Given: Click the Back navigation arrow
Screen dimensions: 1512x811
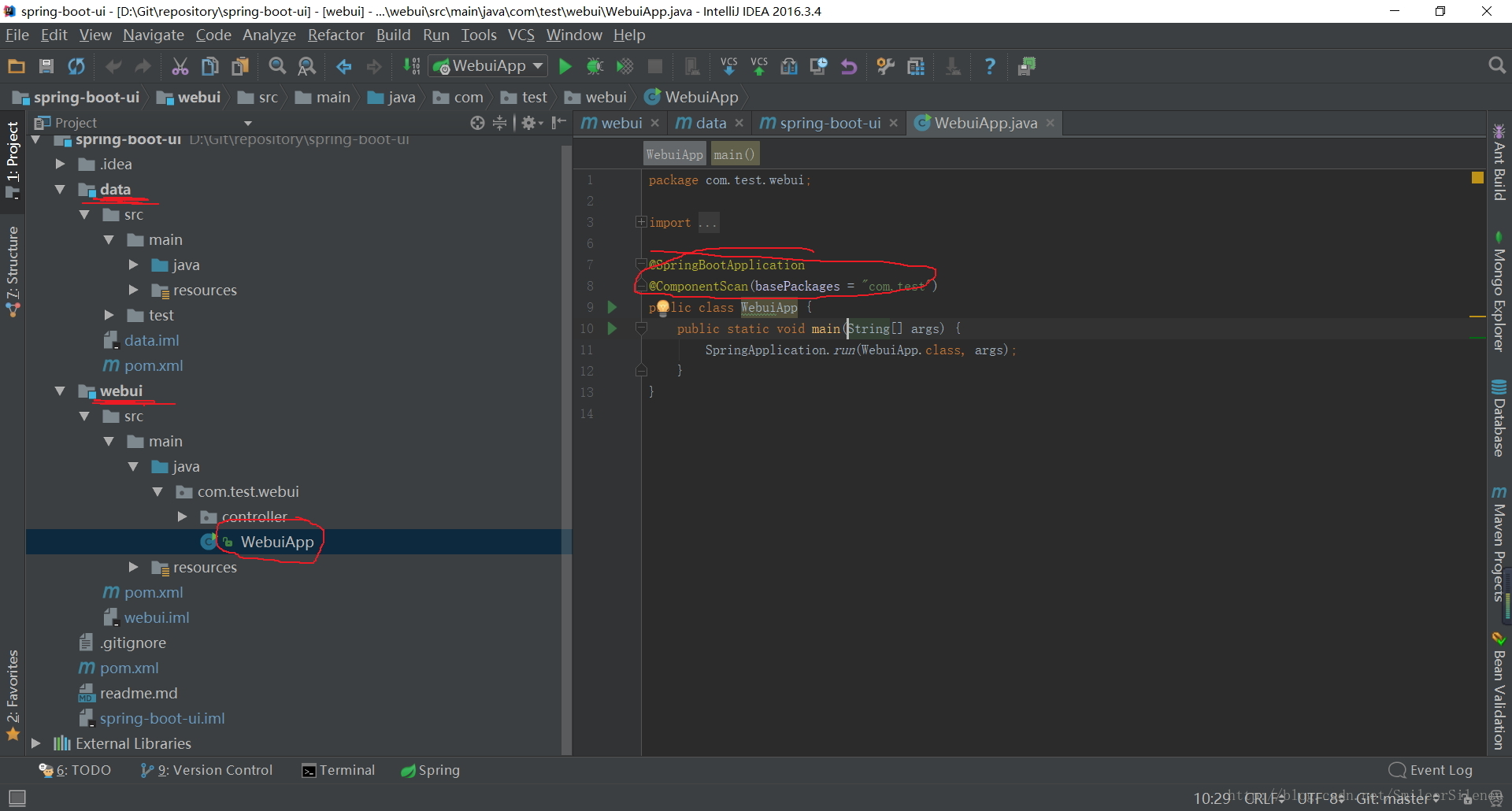Looking at the screenshot, I should tap(344, 66).
